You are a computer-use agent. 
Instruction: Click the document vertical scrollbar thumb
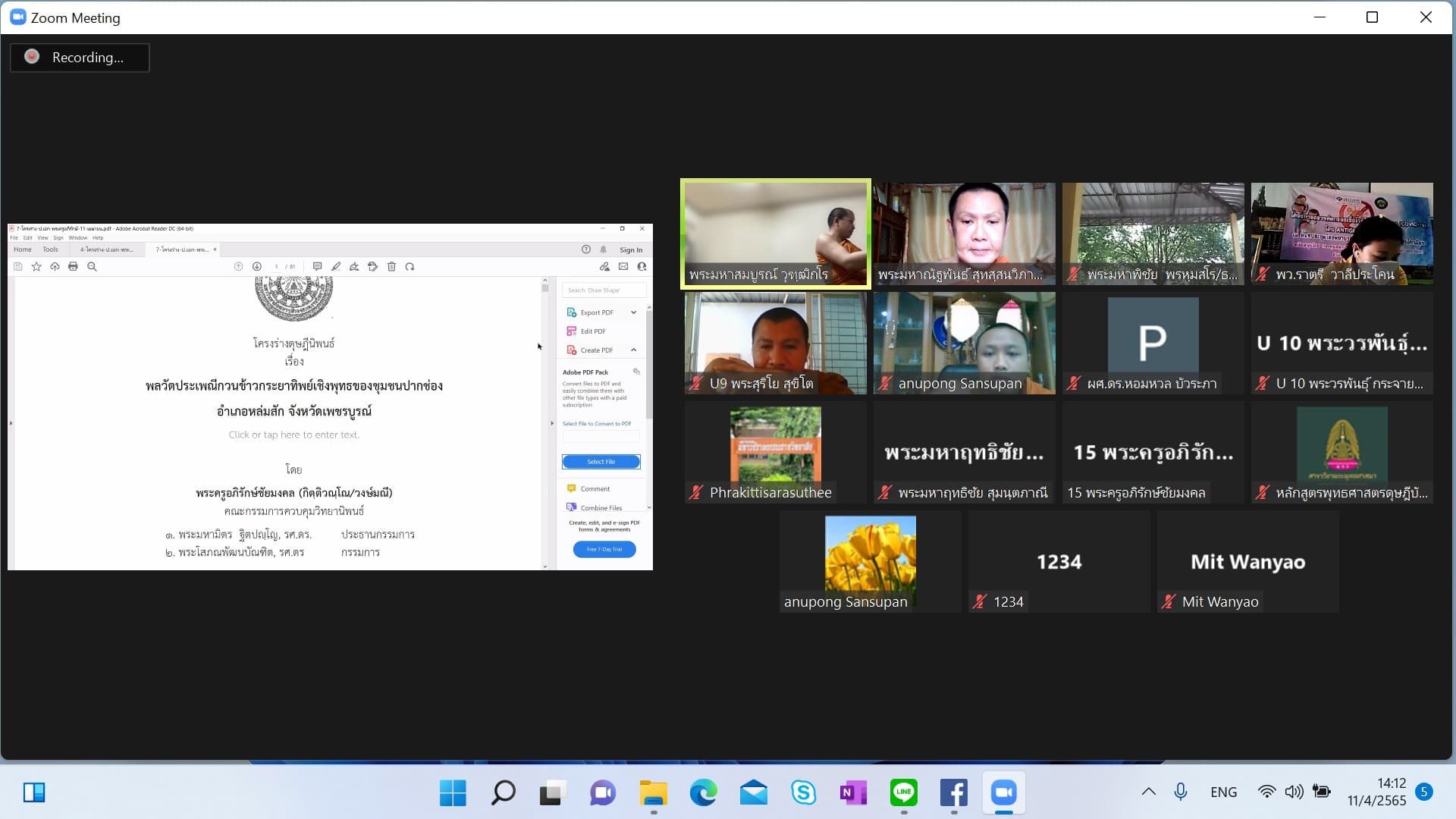click(x=544, y=287)
